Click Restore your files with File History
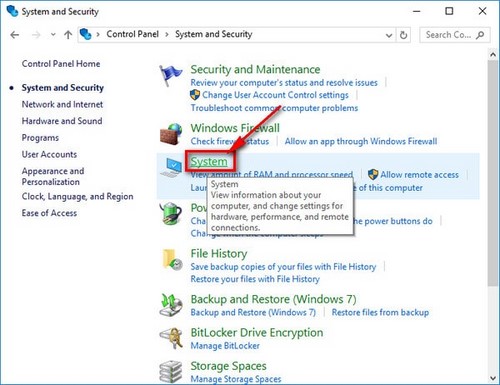Viewport: 500px width, 385px height. click(255, 279)
